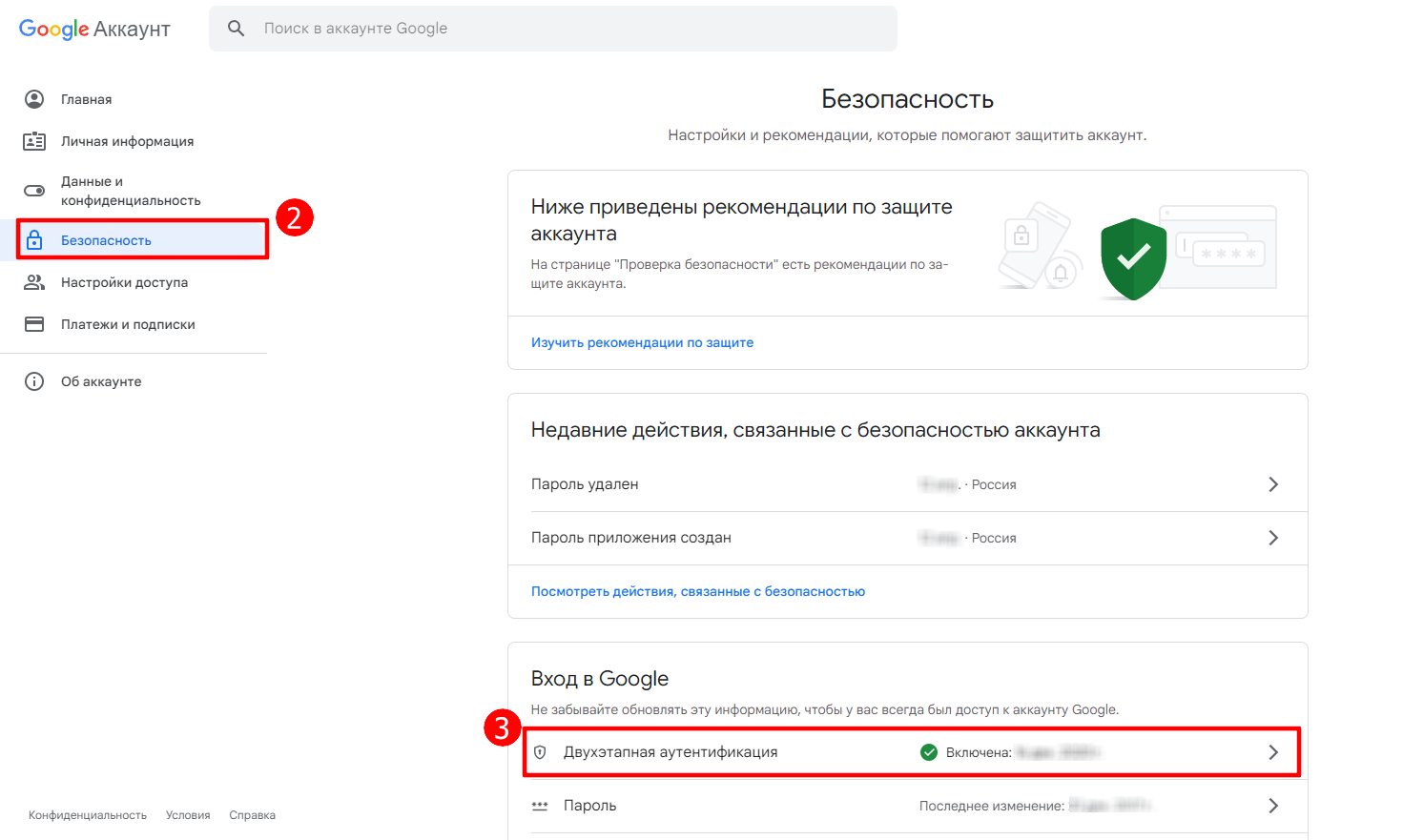The width and height of the screenshot is (1403, 840).
Task: Click the Конфиденциальность footer link
Action: (x=88, y=815)
